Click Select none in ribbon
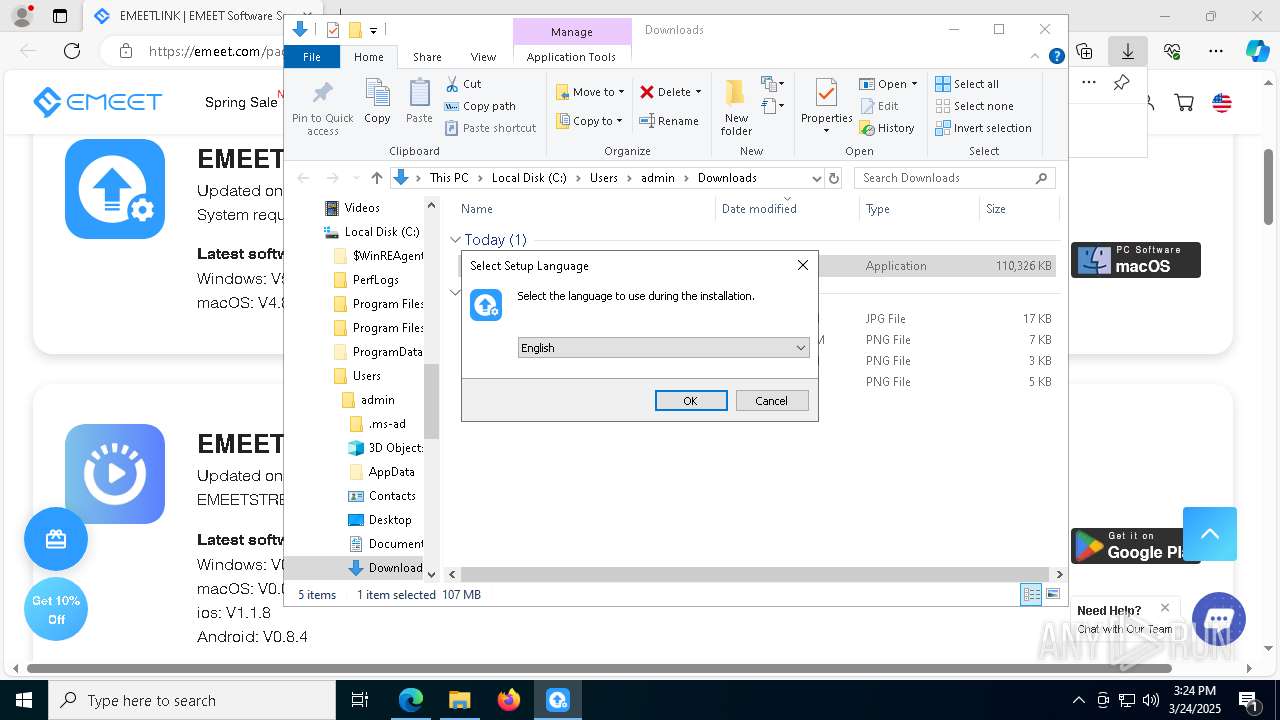The width and height of the screenshot is (1280, 720). click(x=974, y=106)
